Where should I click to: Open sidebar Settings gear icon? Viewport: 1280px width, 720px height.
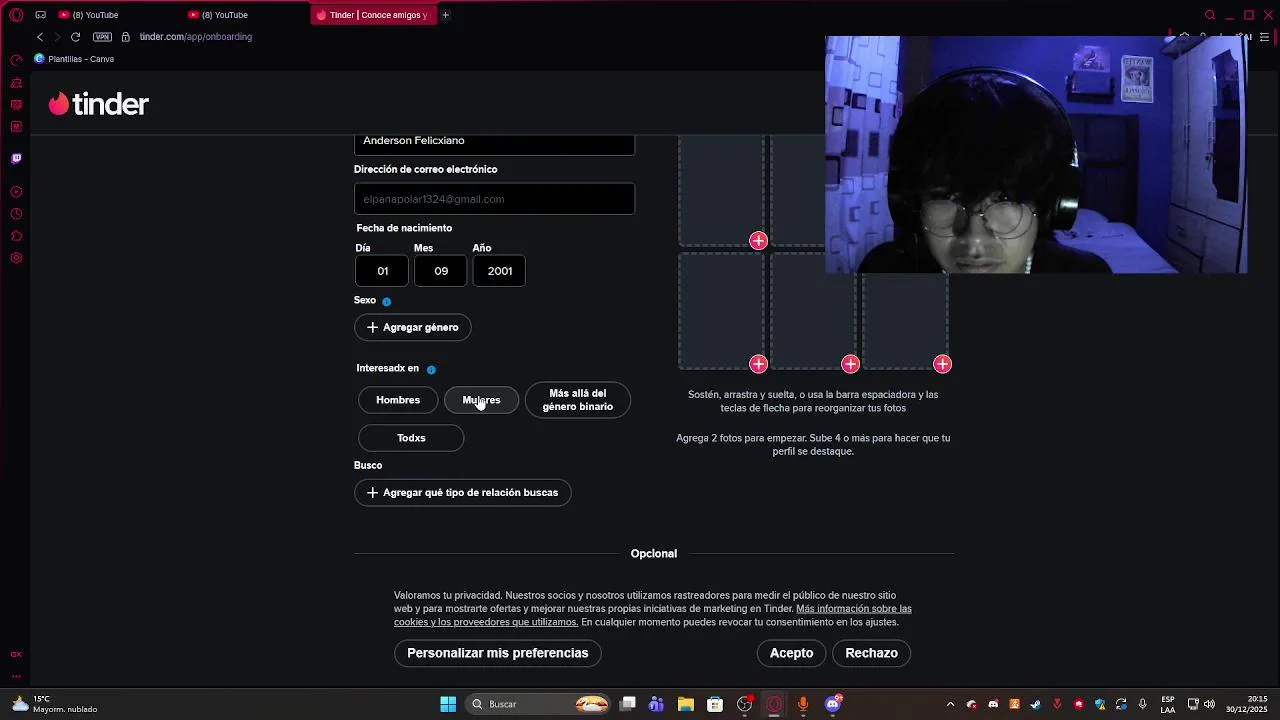click(16, 258)
